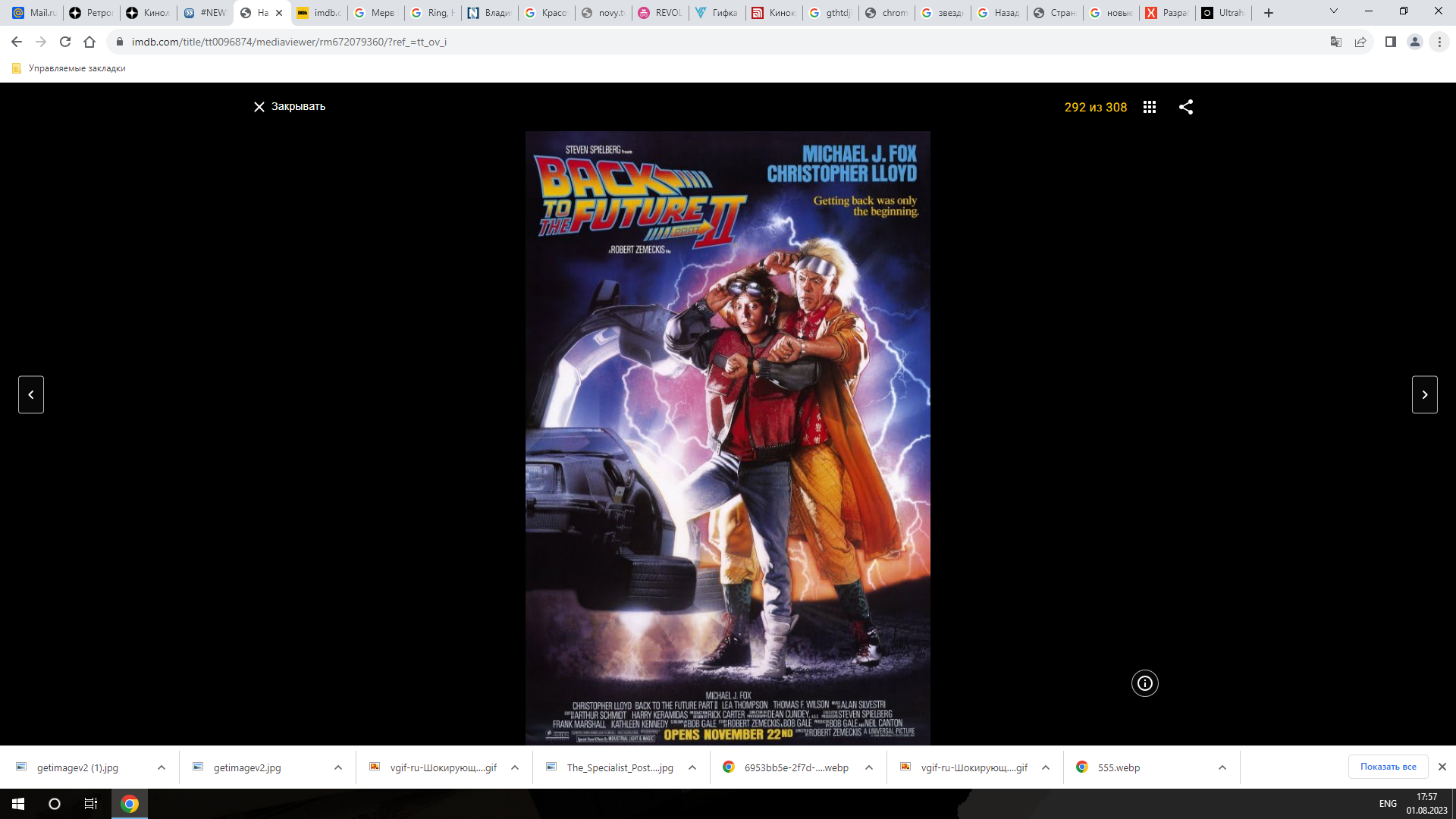Screen dimensions: 1456x819
Task: Open the Back to the Future II poster
Action: [x=728, y=438]
